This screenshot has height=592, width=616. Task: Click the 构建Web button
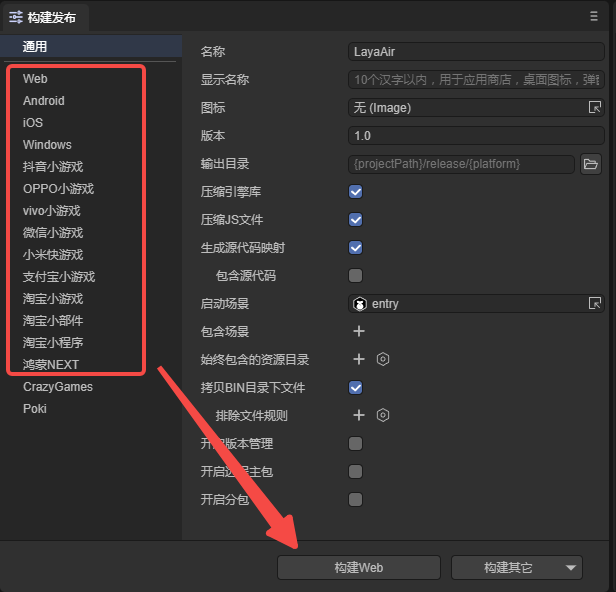point(359,567)
